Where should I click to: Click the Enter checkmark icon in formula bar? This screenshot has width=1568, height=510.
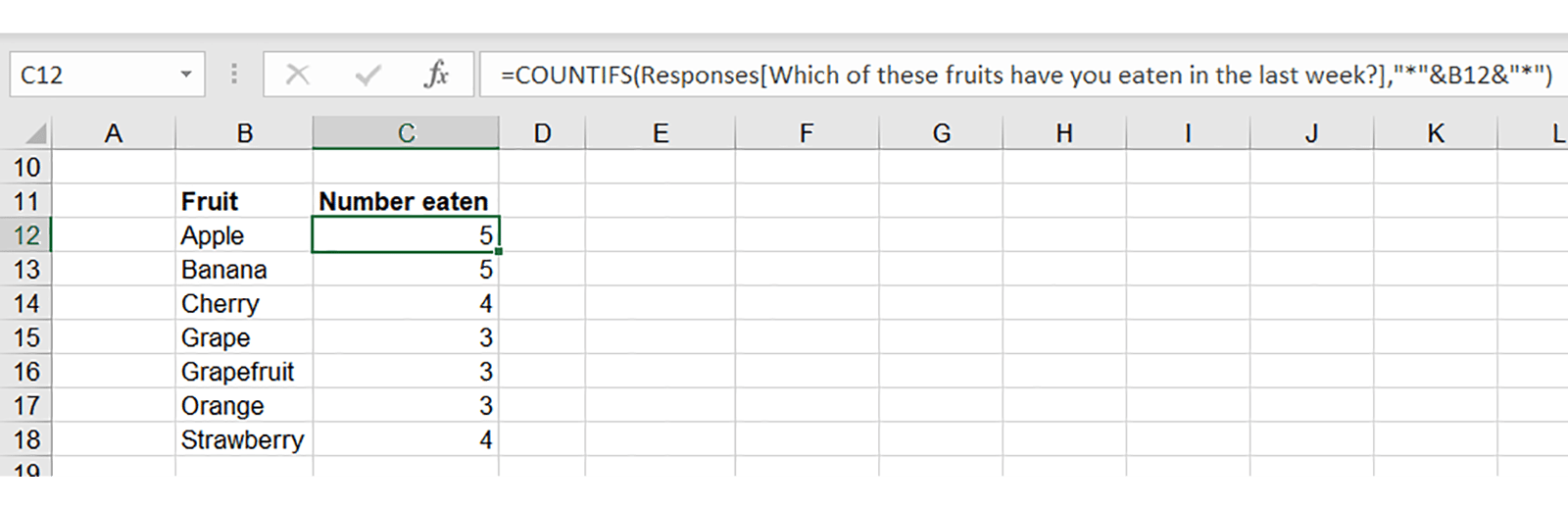(368, 75)
